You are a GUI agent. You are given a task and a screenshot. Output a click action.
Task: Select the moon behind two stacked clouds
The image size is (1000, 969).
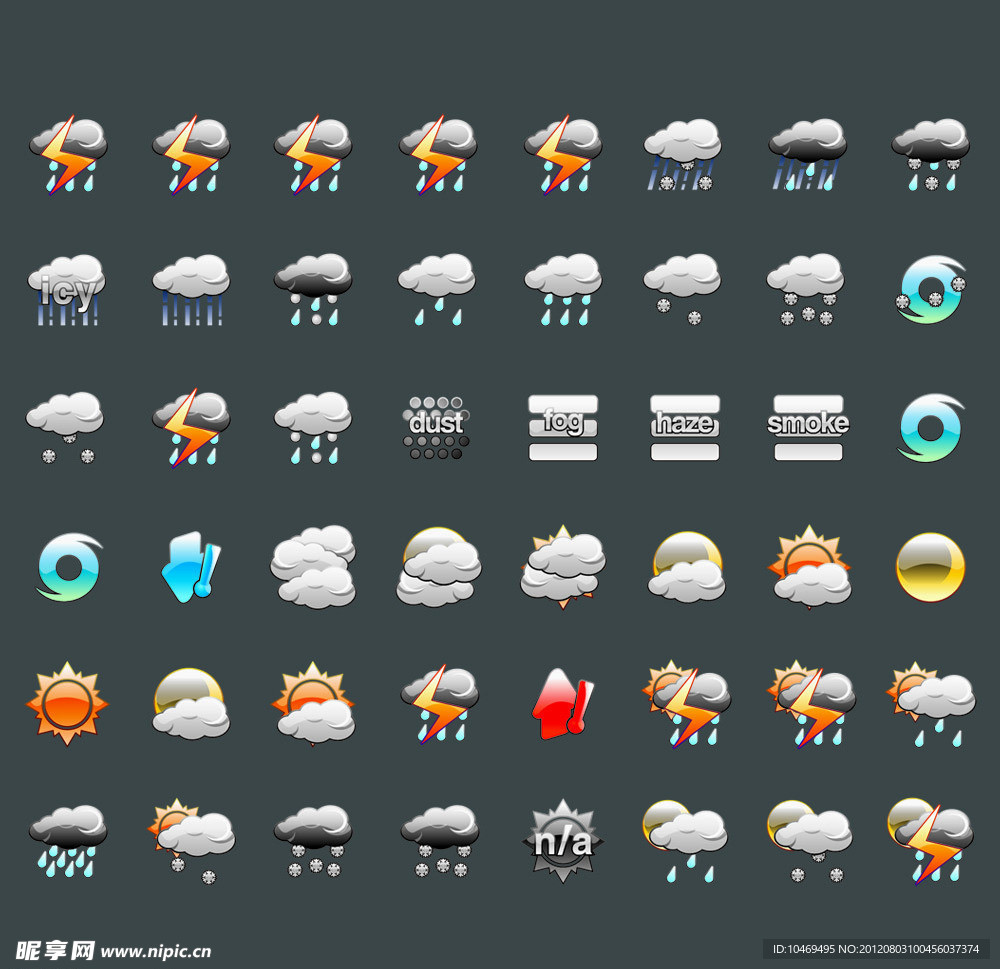click(x=437, y=567)
